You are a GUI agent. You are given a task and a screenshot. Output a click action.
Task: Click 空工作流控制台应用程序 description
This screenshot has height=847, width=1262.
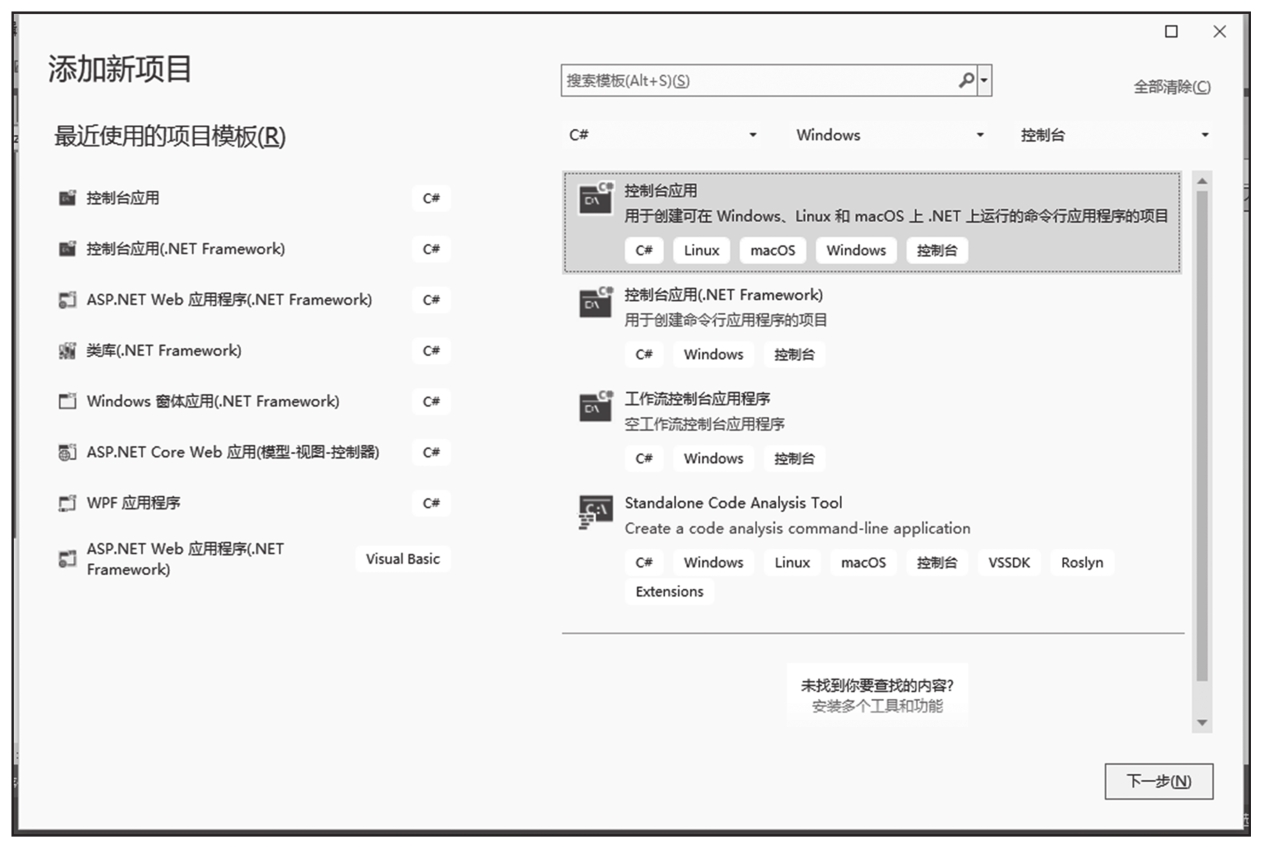705,424
